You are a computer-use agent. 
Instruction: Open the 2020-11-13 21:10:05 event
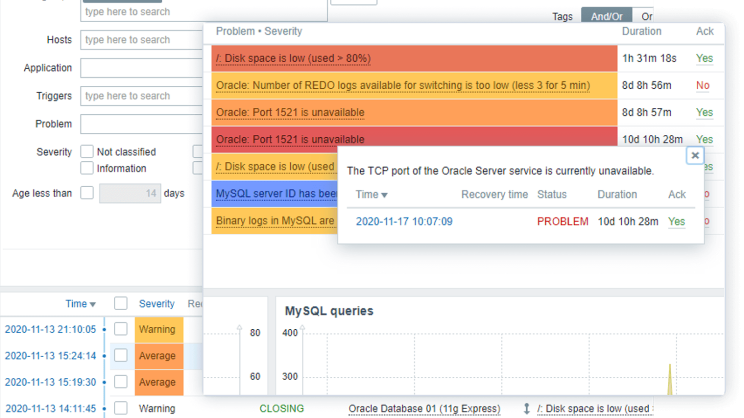tap(50, 329)
